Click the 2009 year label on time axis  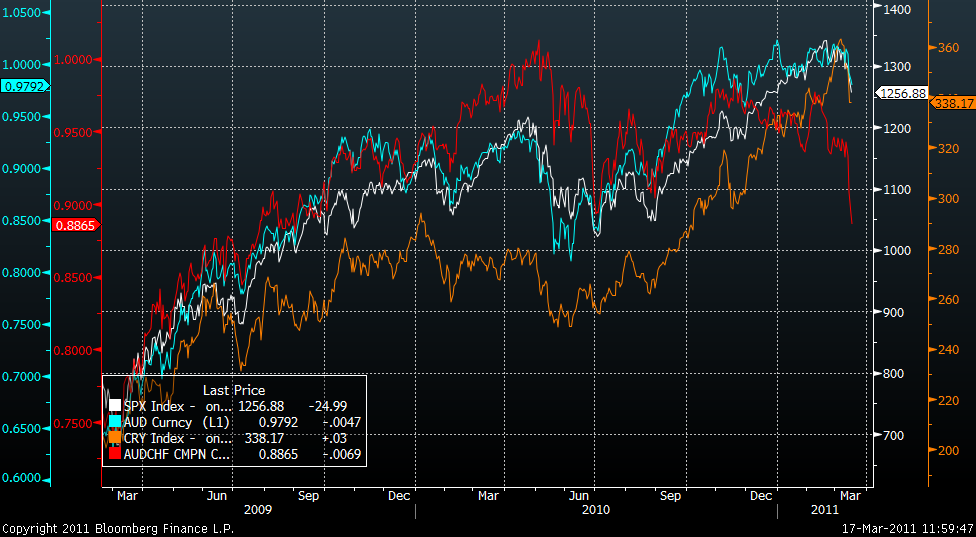(259, 510)
